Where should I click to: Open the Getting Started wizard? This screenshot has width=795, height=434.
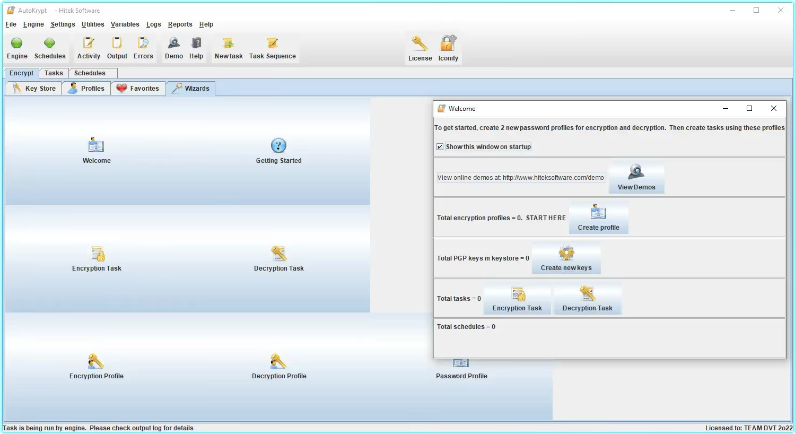[278, 151]
